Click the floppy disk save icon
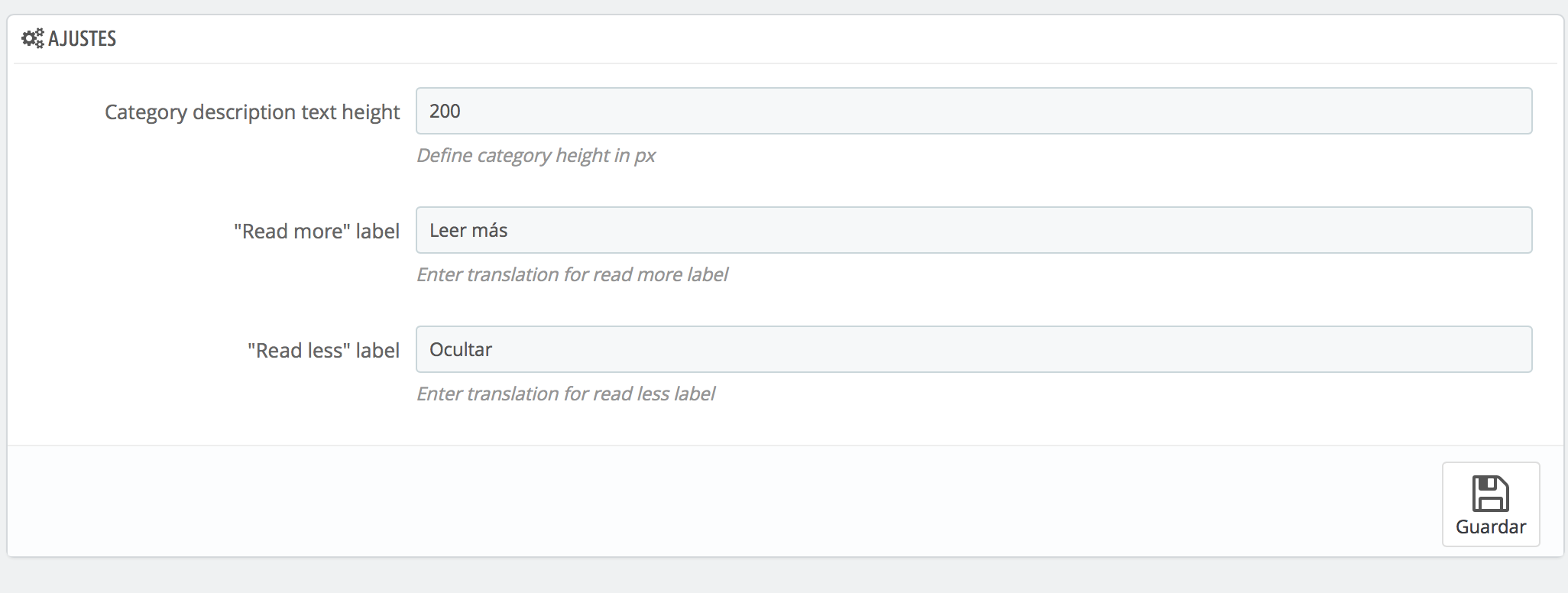 [1490, 494]
